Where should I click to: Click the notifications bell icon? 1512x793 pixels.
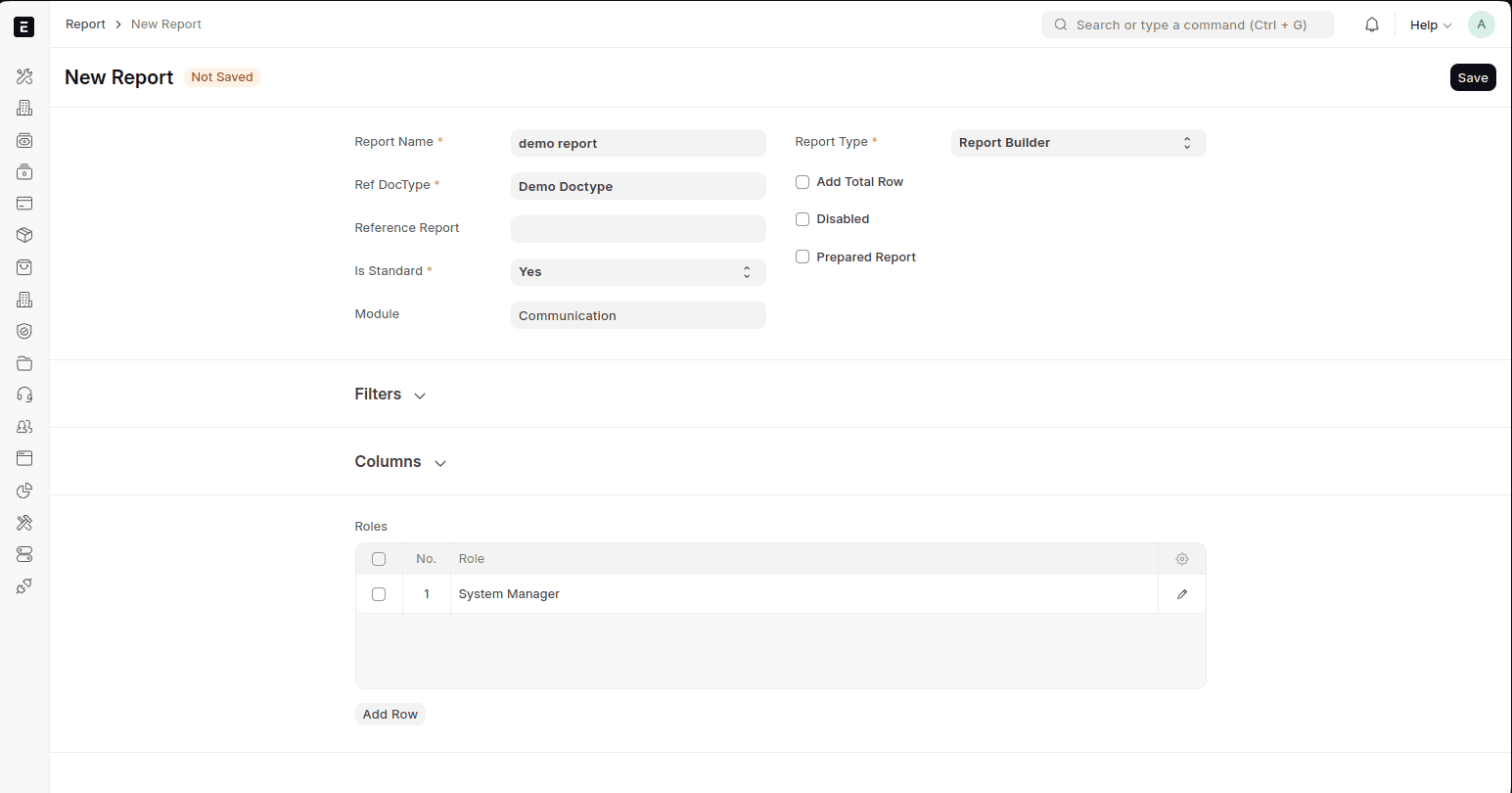tap(1372, 25)
